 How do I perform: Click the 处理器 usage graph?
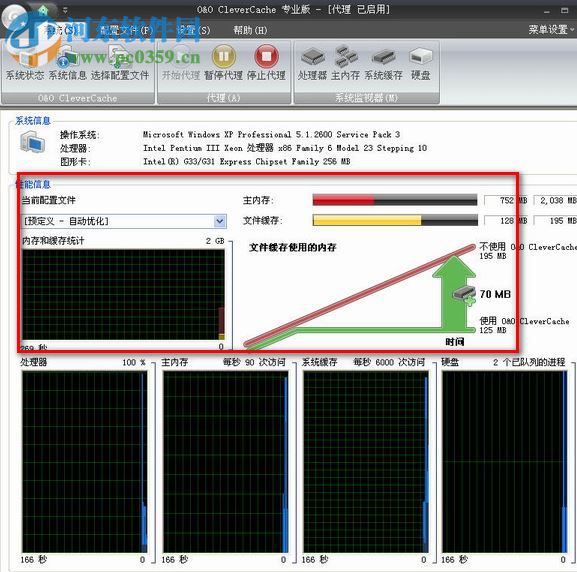[x=84, y=462]
